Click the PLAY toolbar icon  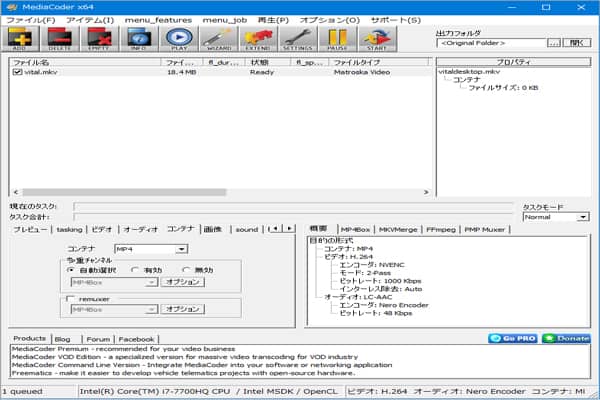click(179, 39)
